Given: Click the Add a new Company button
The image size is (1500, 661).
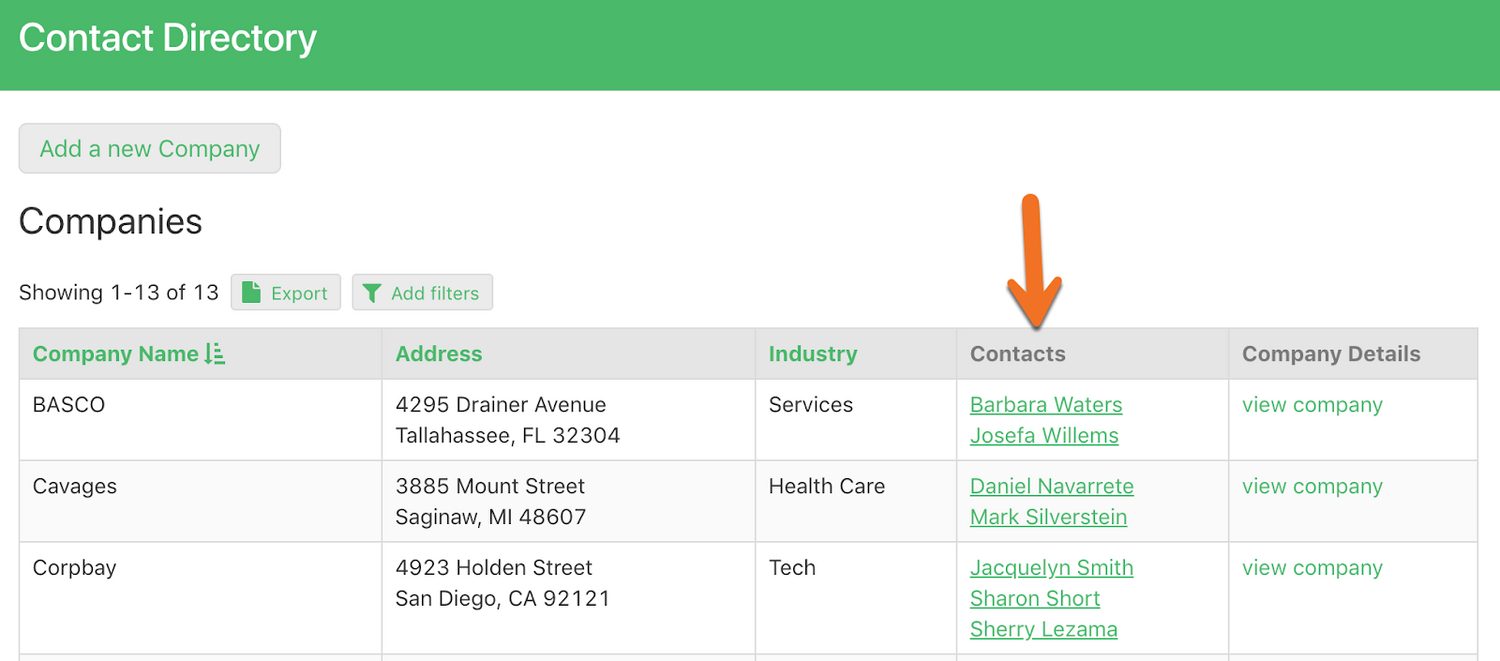Looking at the screenshot, I should tap(150, 149).
